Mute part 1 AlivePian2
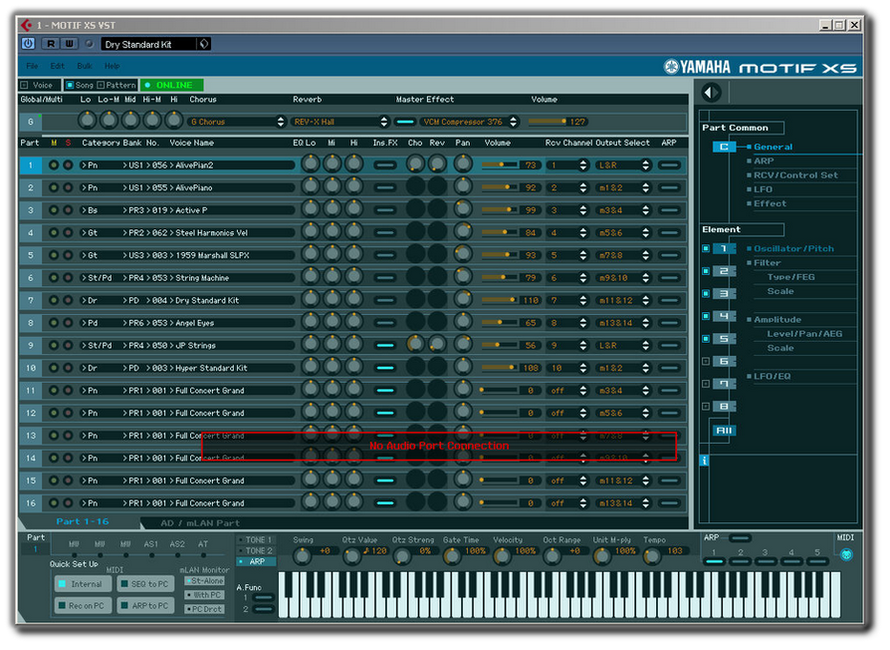 tap(54, 165)
